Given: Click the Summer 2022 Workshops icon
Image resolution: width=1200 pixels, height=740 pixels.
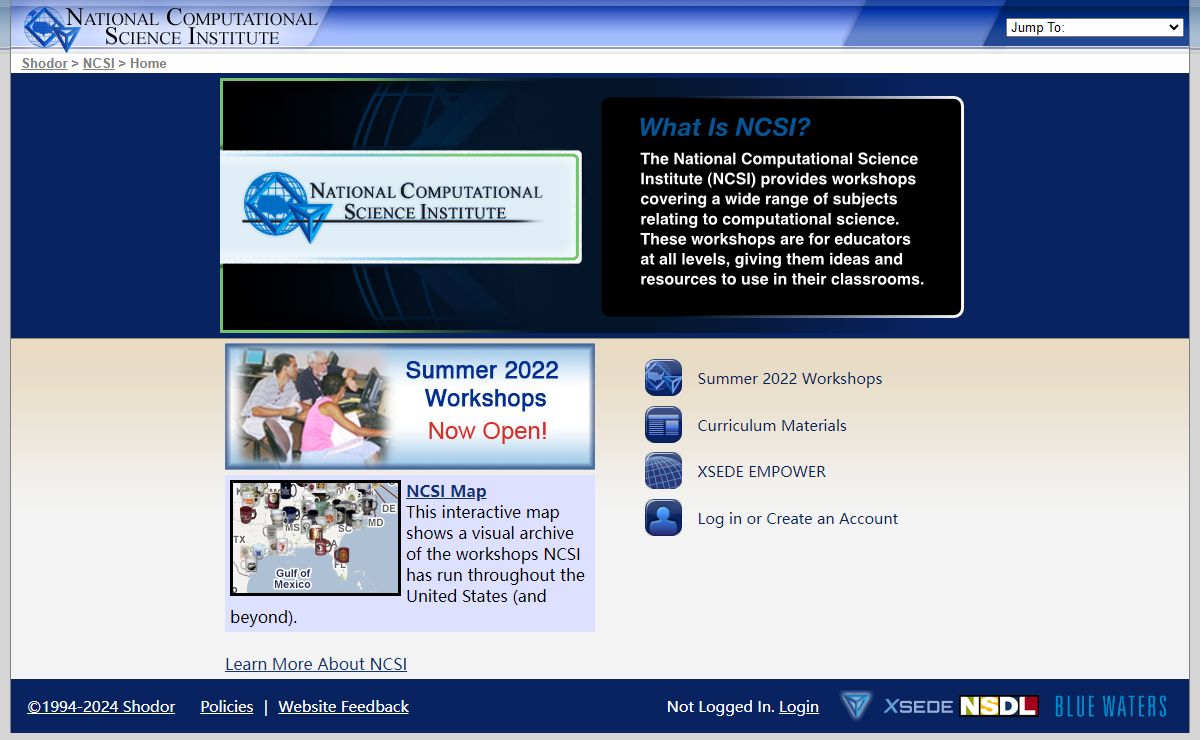Looking at the screenshot, I should coord(663,378).
